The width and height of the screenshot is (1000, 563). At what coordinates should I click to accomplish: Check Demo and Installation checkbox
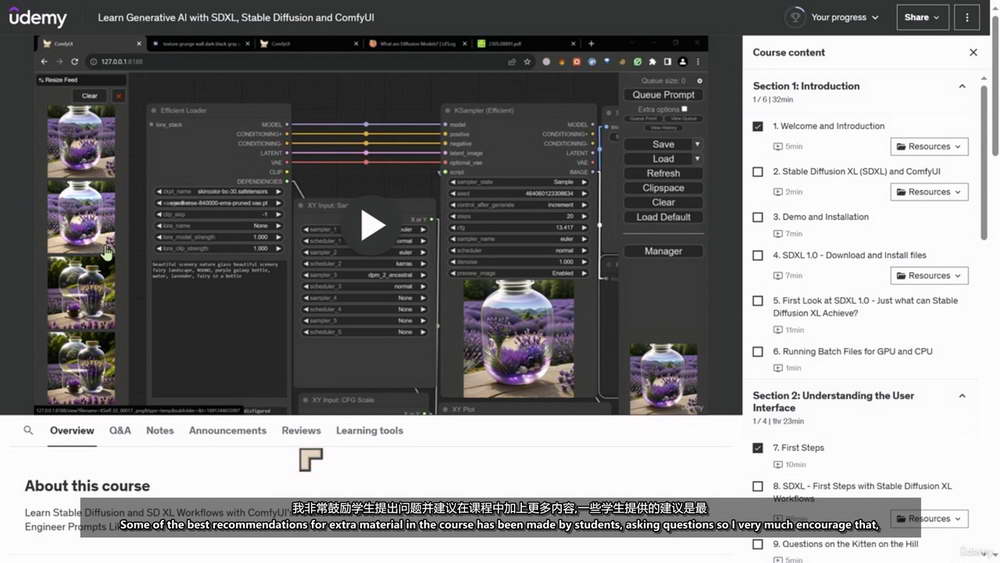tap(758, 217)
